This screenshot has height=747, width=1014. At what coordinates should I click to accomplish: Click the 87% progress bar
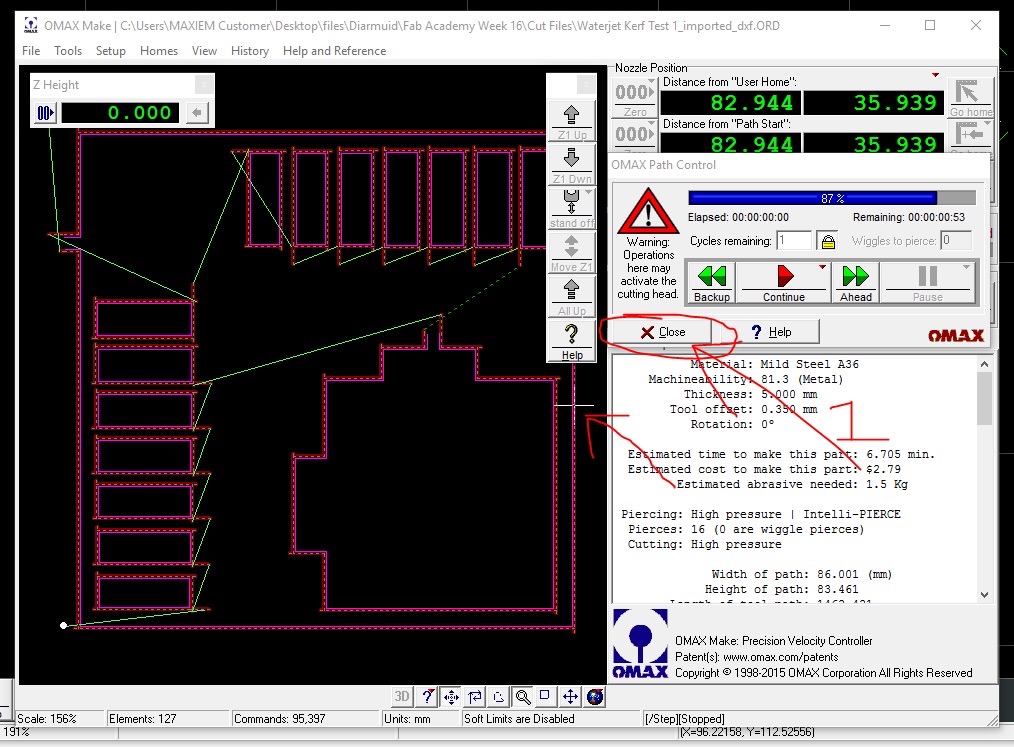(x=832, y=198)
